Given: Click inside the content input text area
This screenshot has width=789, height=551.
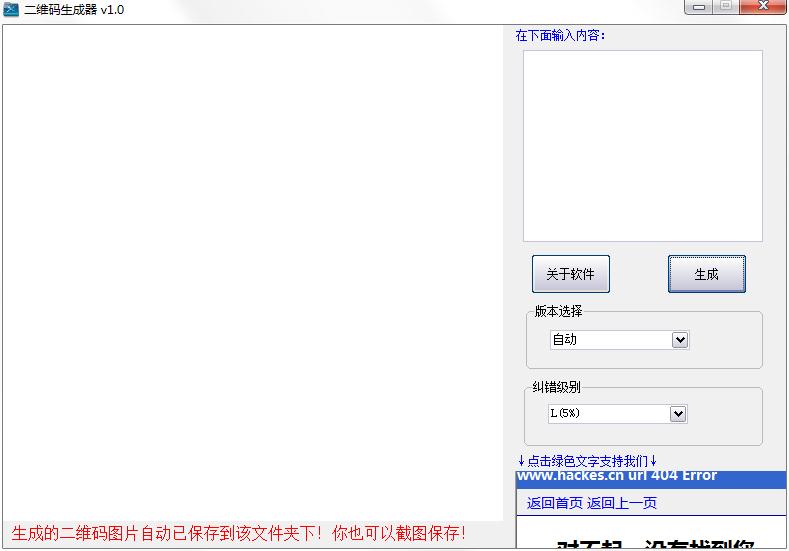Looking at the screenshot, I should (x=643, y=146).
